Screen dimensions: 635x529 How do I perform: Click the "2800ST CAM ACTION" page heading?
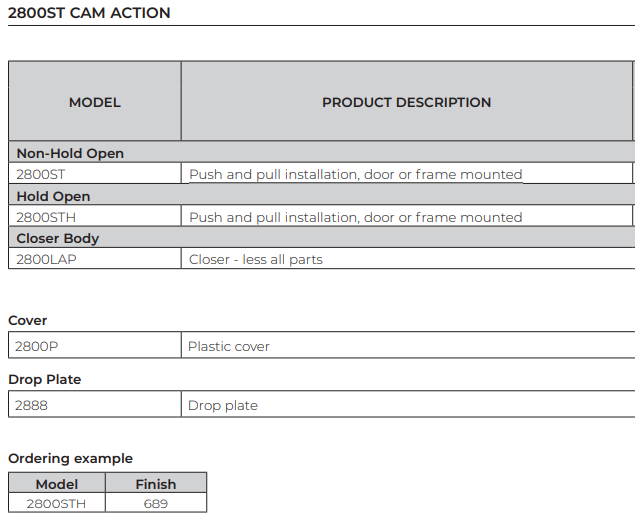(x=89, y=13)
